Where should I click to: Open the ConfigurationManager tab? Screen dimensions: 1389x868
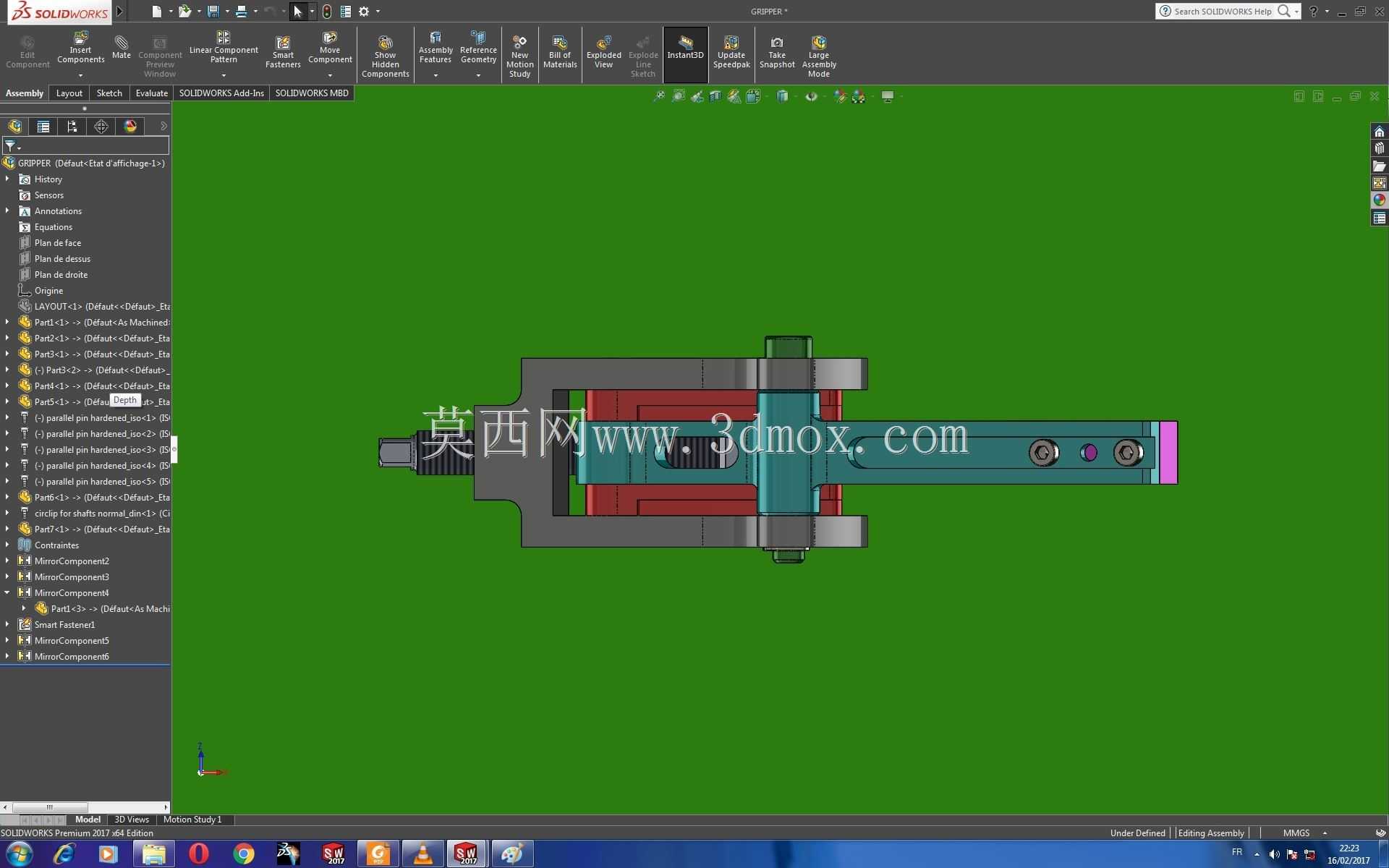pos(72,127)
